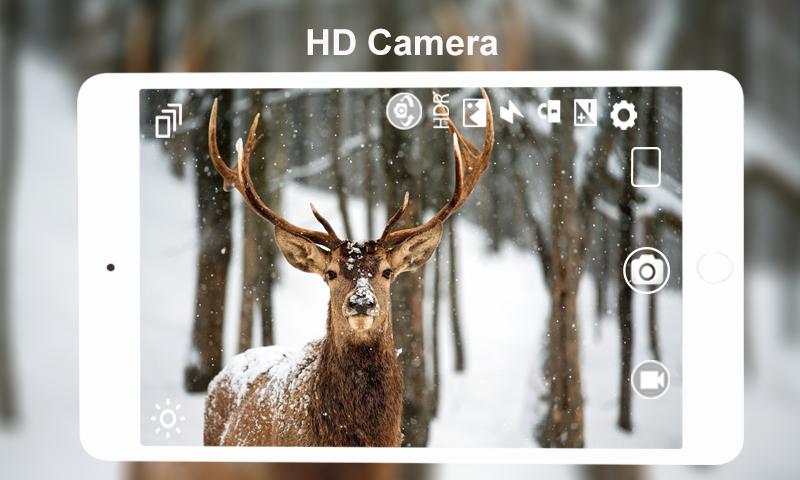This screenshot has width=800, height=480.
Task: Tap the exposure lock icon
Action: click(549, 111)
